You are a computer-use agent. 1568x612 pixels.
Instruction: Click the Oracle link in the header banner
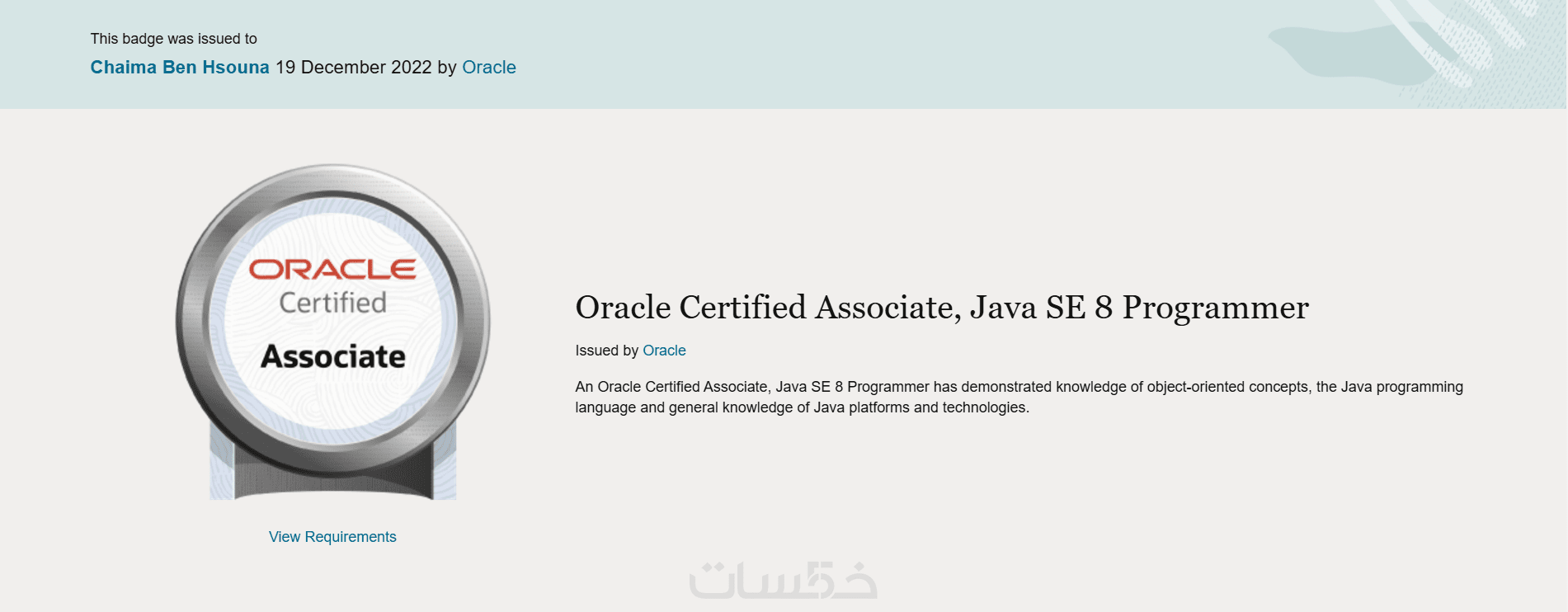tap(489, 68)
